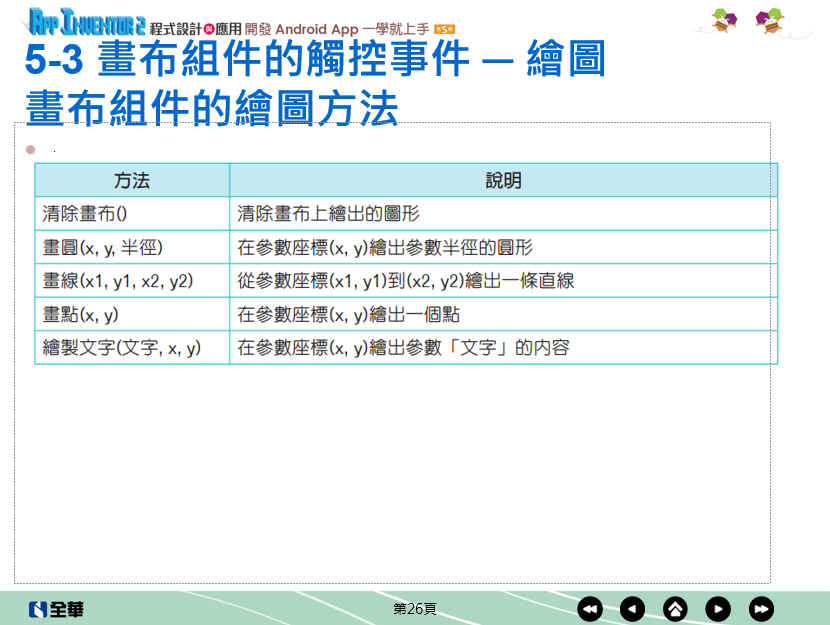Screen dimensions: 830x625
Task: Click the pink bullet point marker
Action: click(30, 149)
